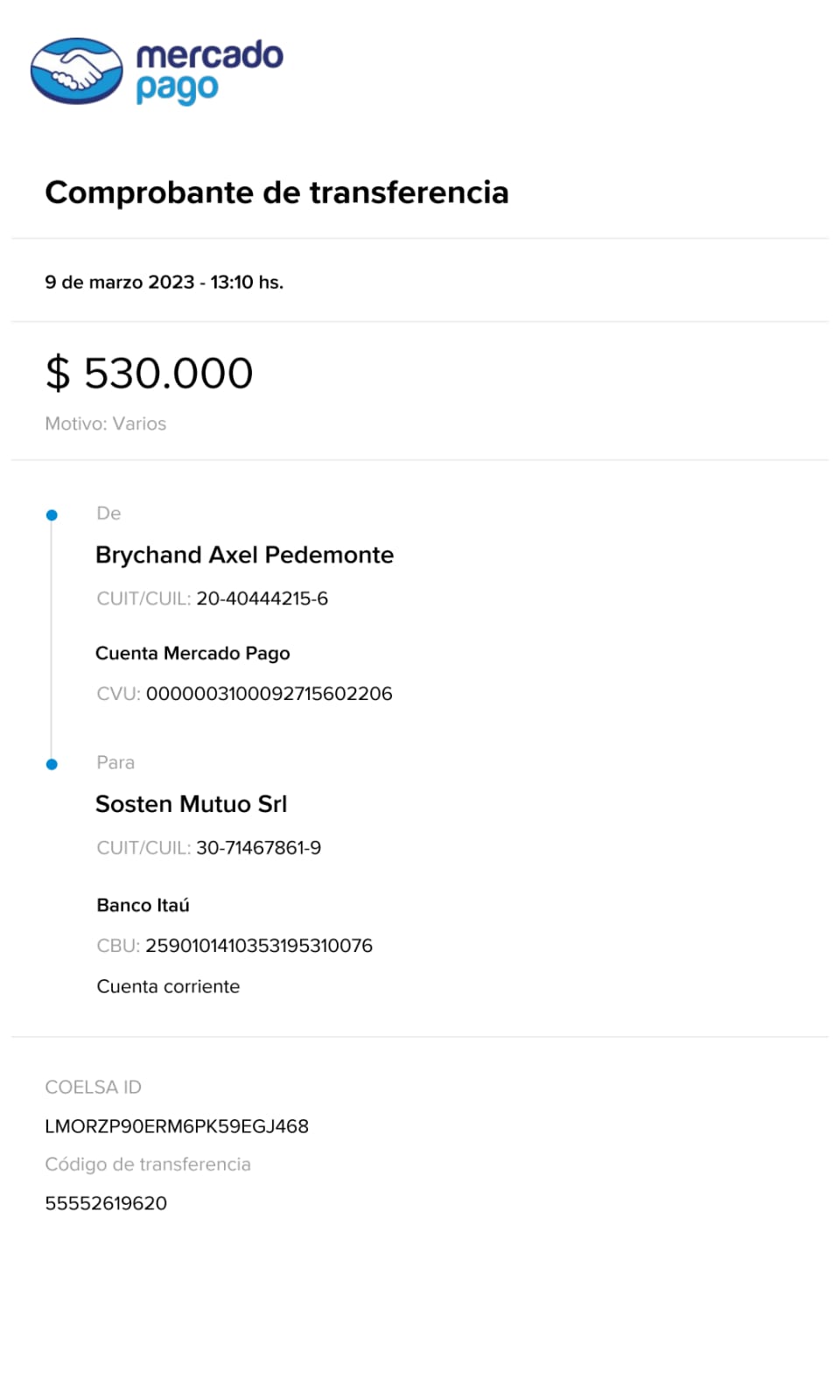Click the Cuenta Mercado Pago label
Image resolution: width=840 pixels, height=1400 pixels.
(x=192, y=654)
